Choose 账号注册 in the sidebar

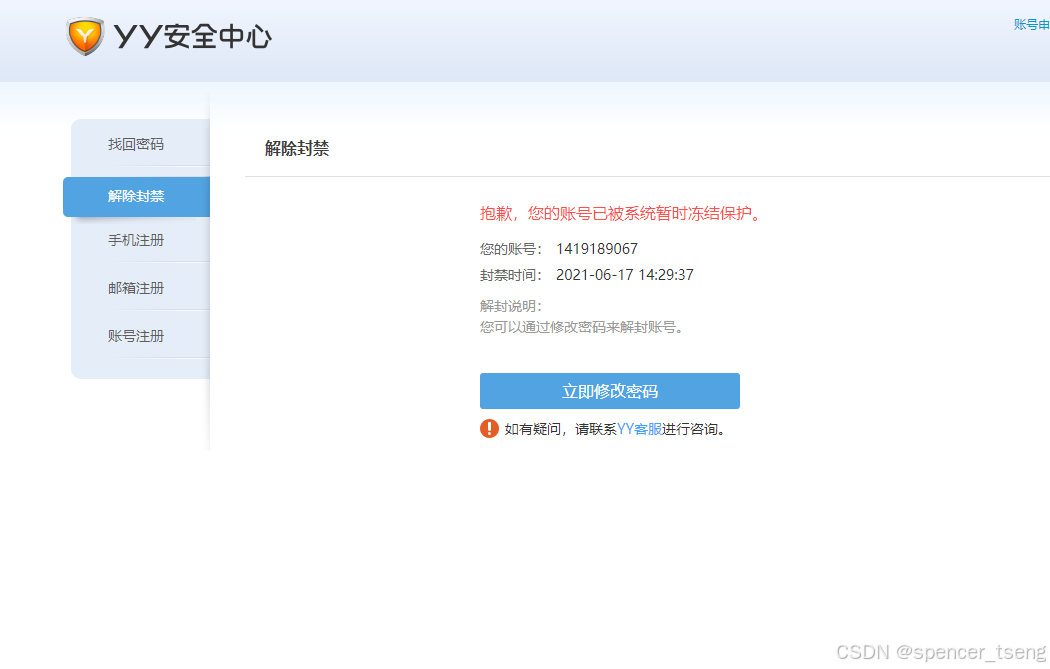(x=136, y=336)
